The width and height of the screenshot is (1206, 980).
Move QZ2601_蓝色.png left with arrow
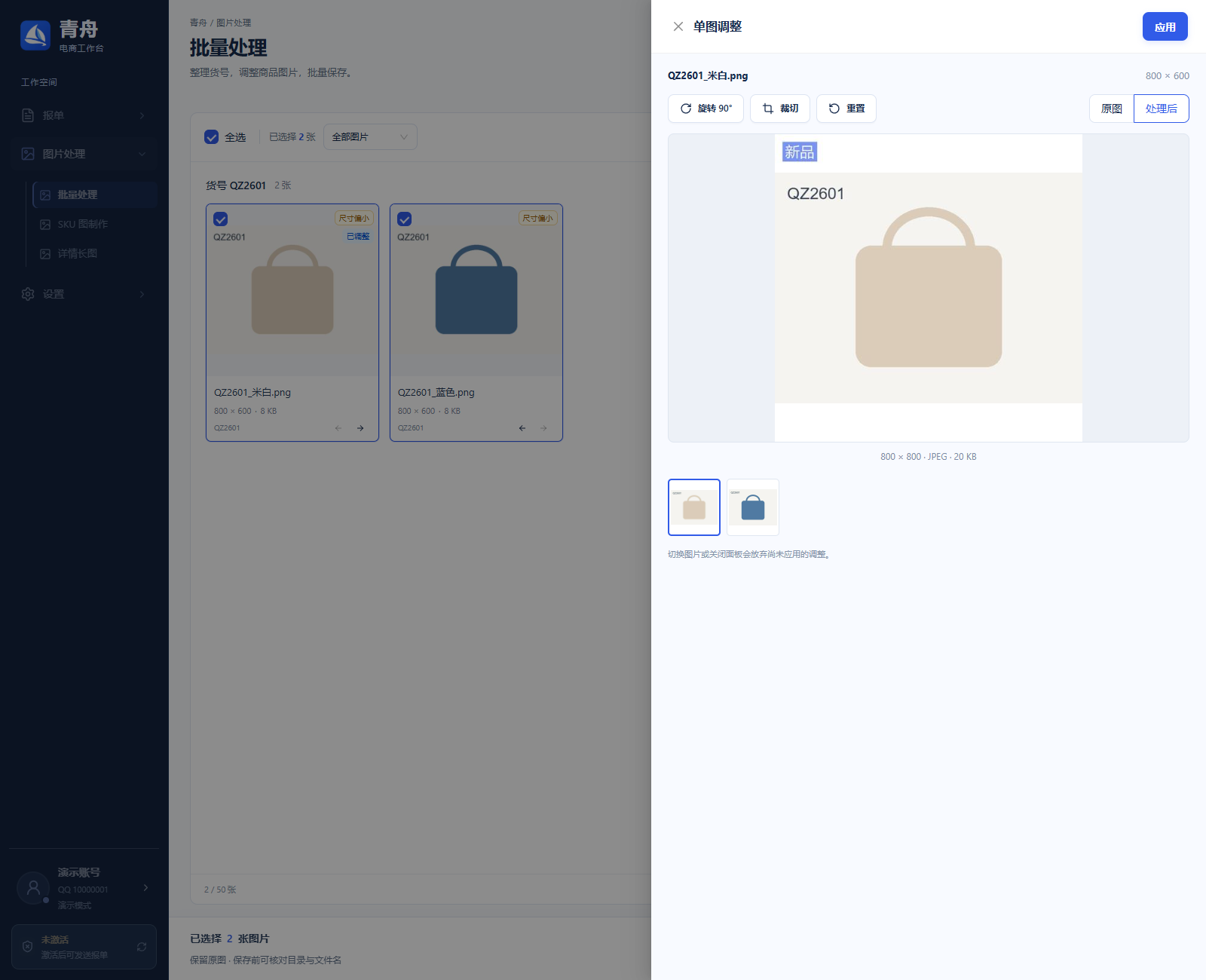[x=522, y=428]
